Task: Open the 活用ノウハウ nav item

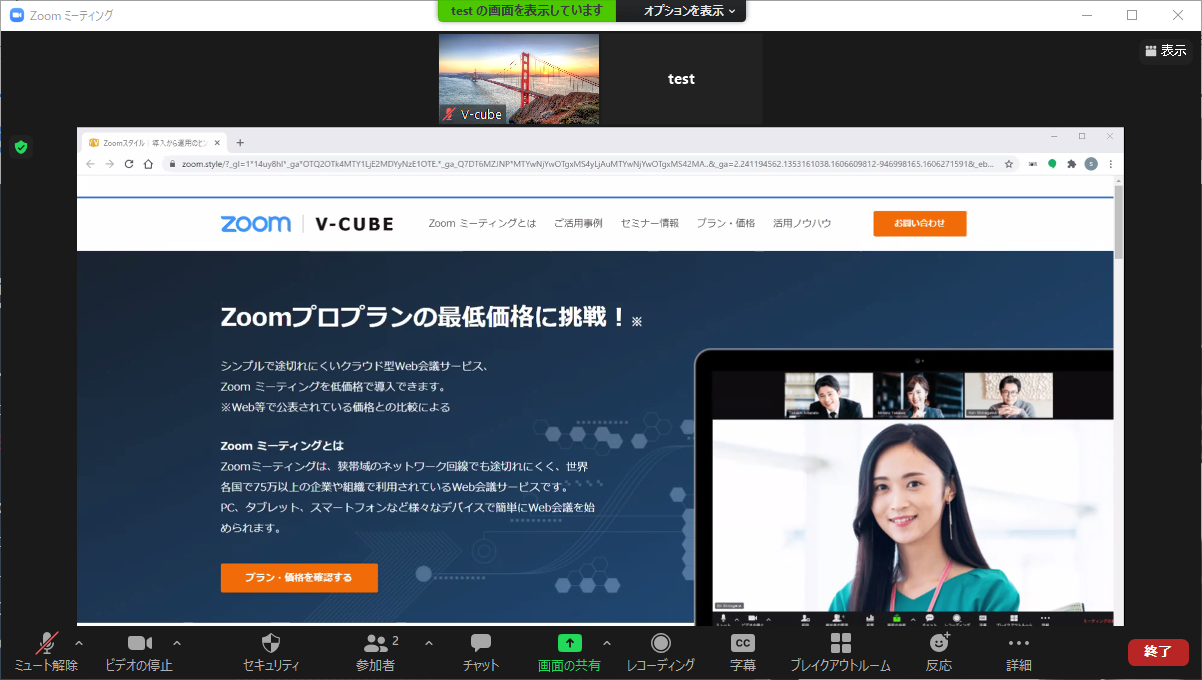Action: click(802, 223)
